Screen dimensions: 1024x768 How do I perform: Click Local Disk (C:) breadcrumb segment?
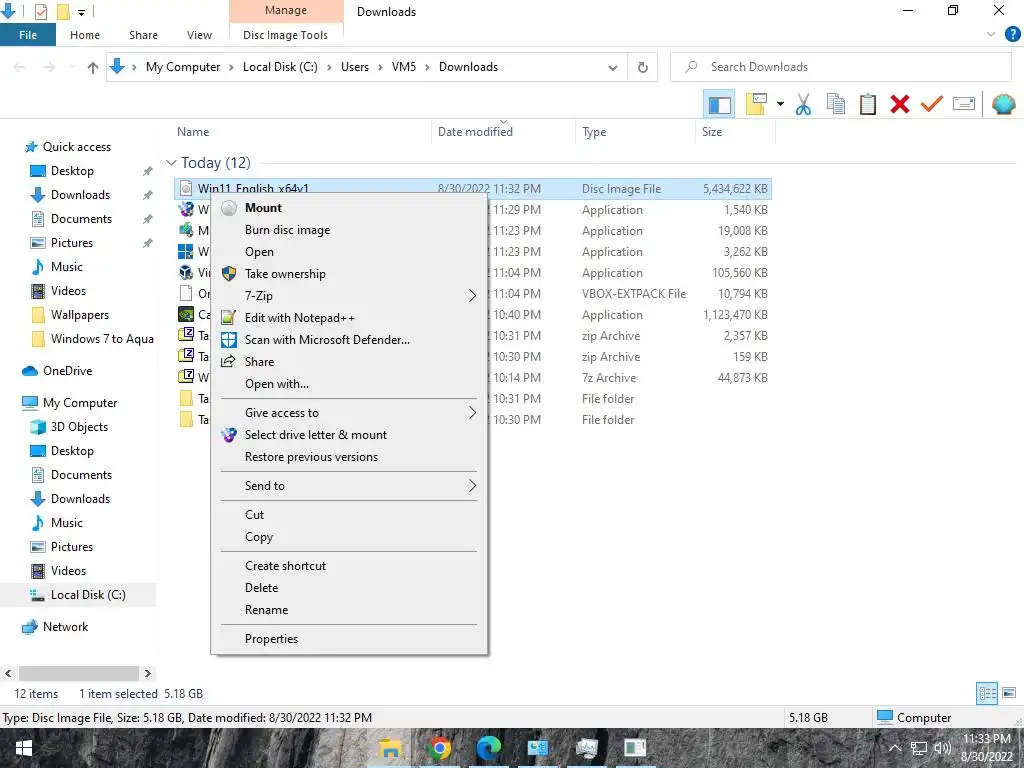[x=280, y=67]
